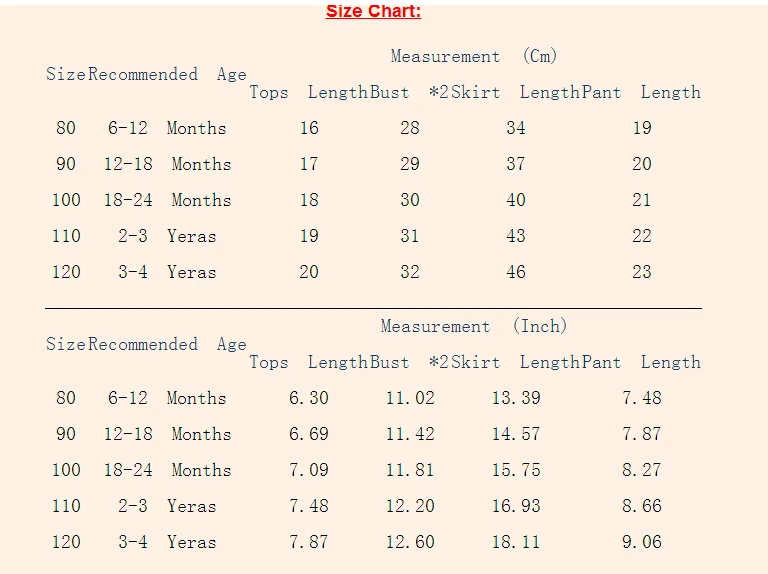Click 6-12 Months in the Cm table

tap(167, 128)
